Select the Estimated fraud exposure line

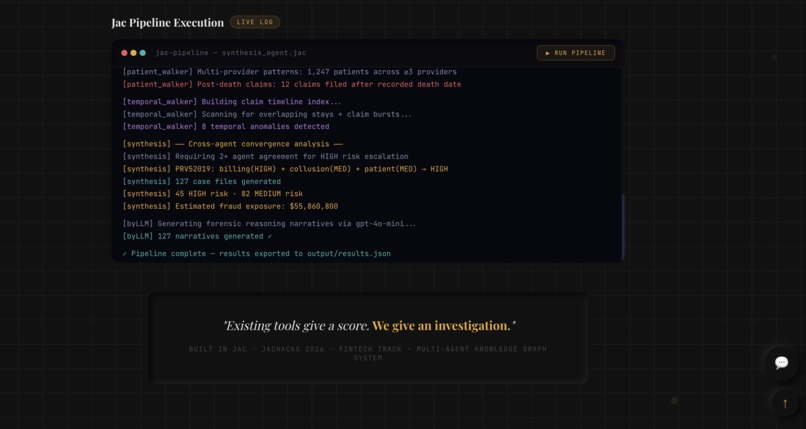(230, 206)
